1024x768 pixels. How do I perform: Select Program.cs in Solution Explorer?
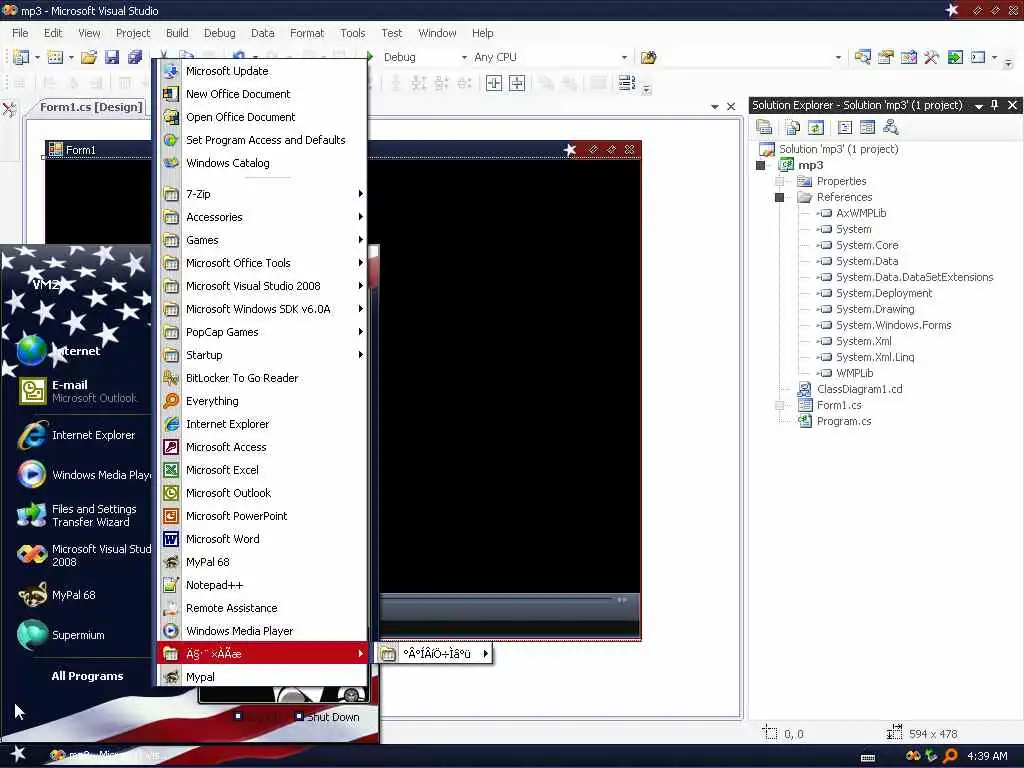click(844, 421)
